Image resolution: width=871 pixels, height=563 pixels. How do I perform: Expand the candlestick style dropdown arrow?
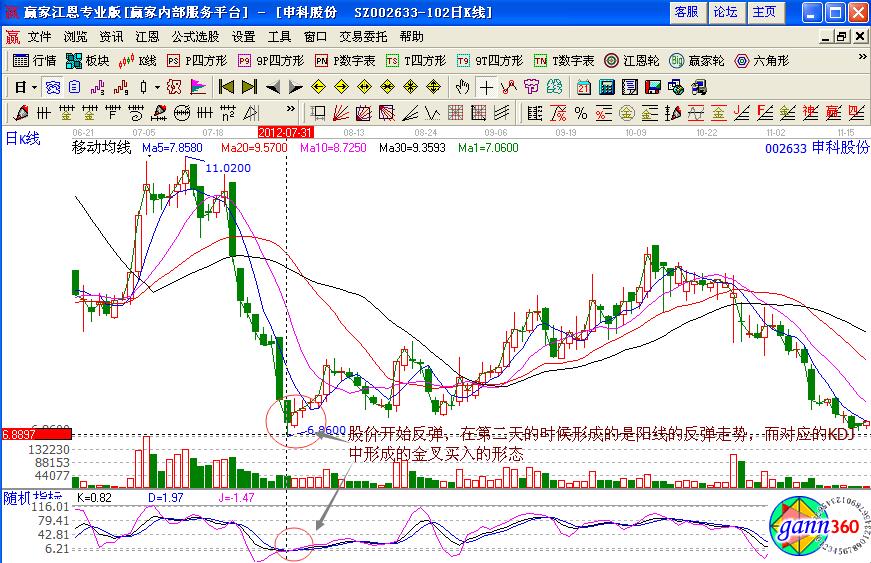(157, 86)
